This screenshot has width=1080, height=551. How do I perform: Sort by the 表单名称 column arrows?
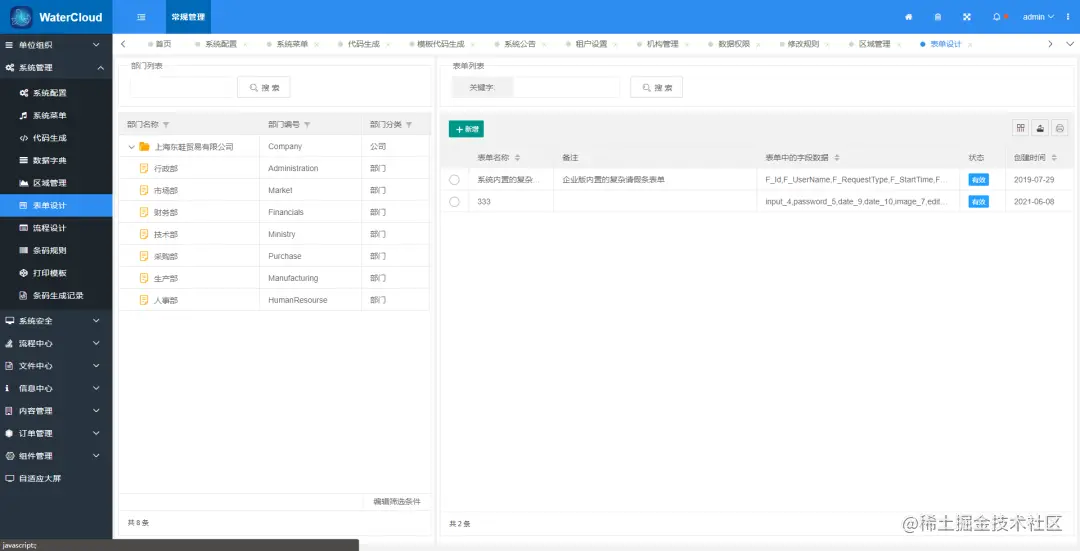(x=517, y=158)
